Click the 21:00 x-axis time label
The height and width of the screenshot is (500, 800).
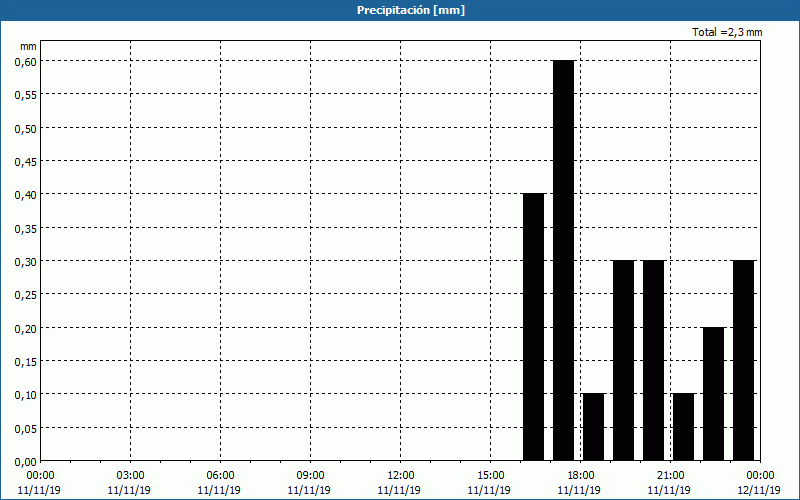[x=670, y=476]
